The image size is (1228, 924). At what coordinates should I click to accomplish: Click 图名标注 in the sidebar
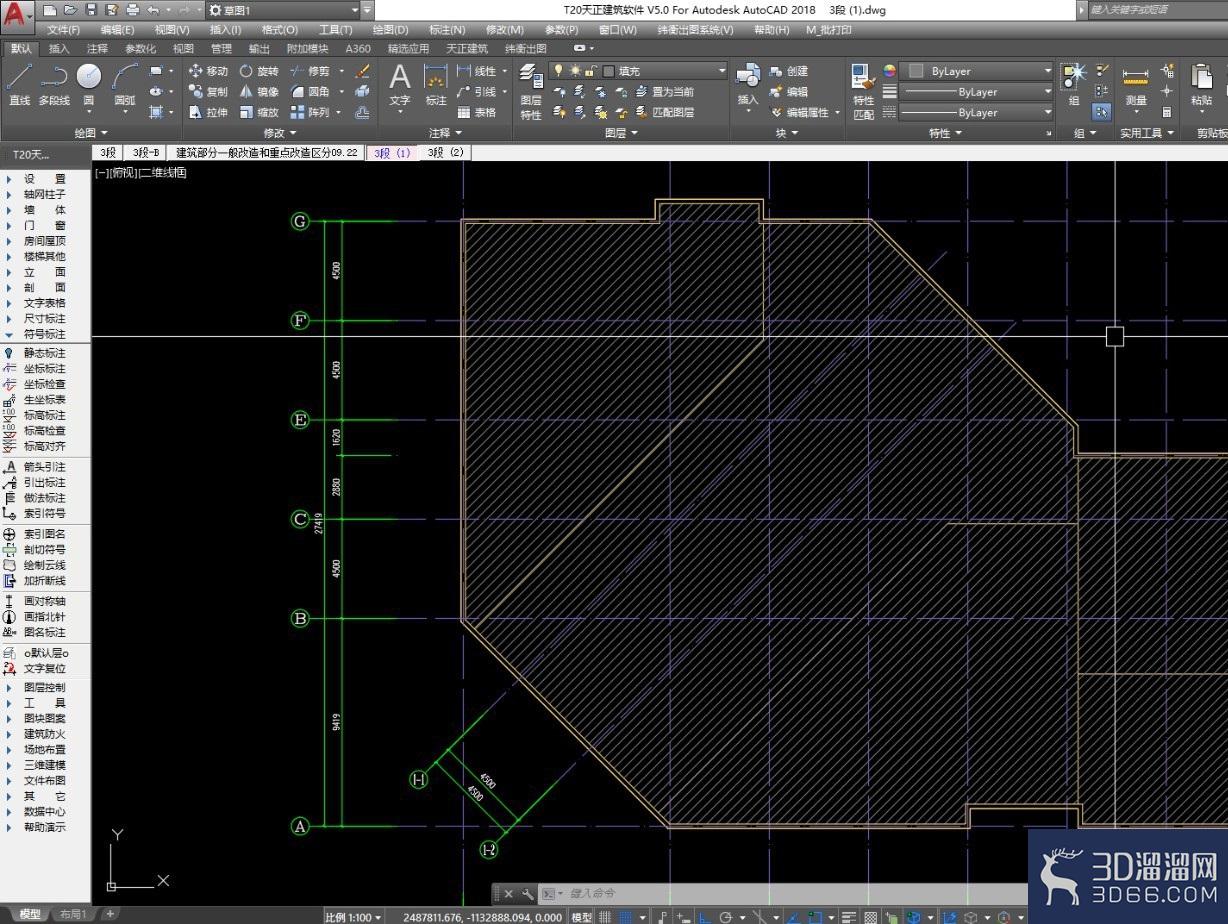click(x=45, y=632)
